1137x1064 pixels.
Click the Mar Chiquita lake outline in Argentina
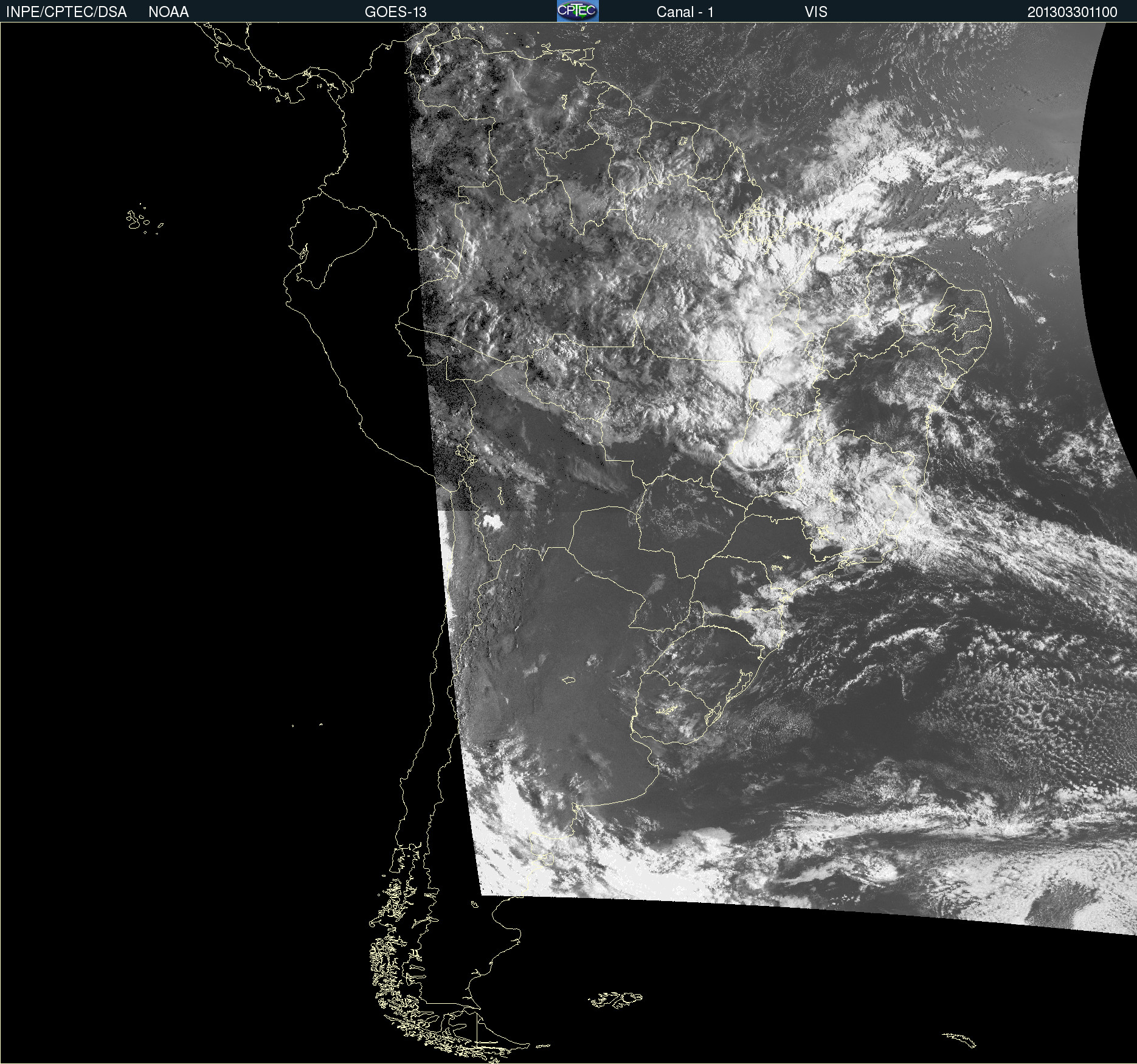point(568,680)
